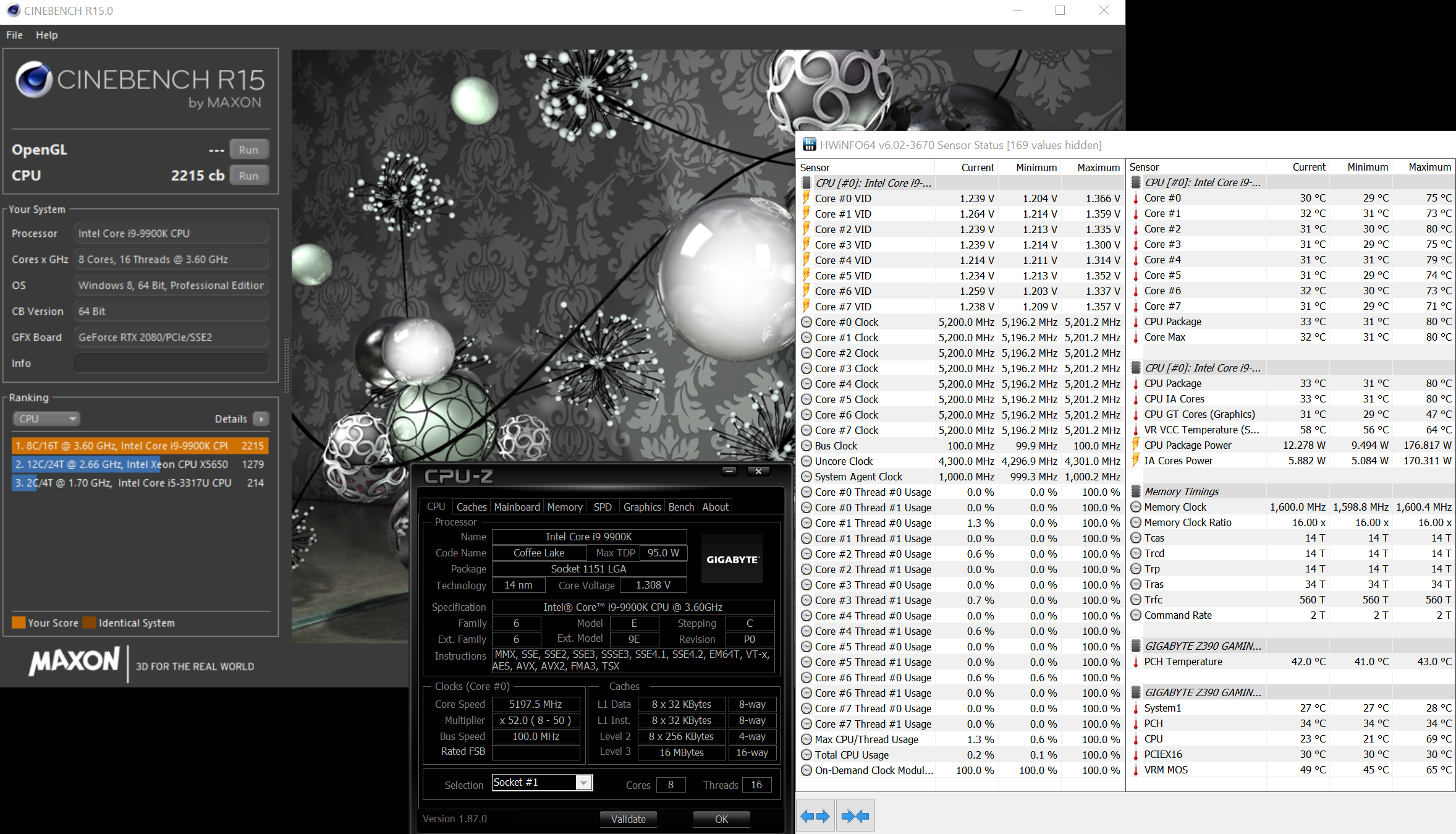The image size is (1456, 834).
Task: Select the first GIGABYTE Z390 group header above PCH Temperature
Action: click(1290, 646)
